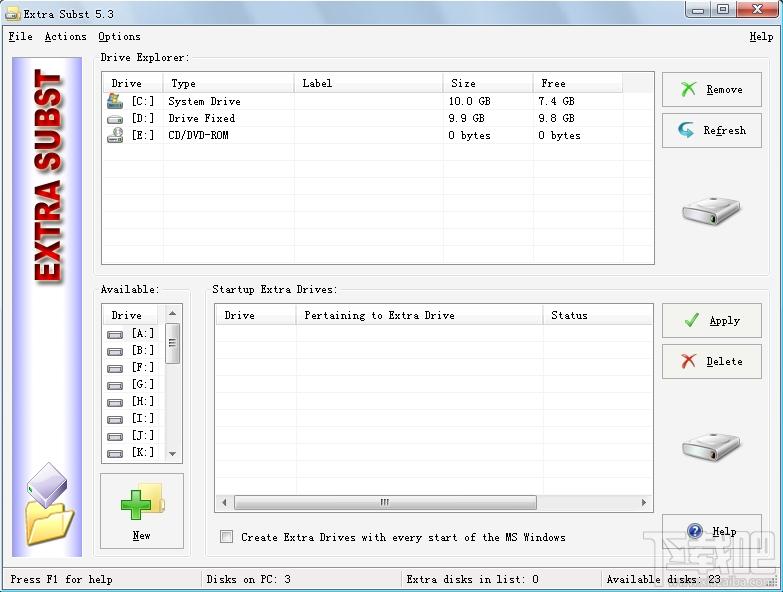Open the File menu
Viewport: 783px width, 592px height.
(x=20, y=36)
